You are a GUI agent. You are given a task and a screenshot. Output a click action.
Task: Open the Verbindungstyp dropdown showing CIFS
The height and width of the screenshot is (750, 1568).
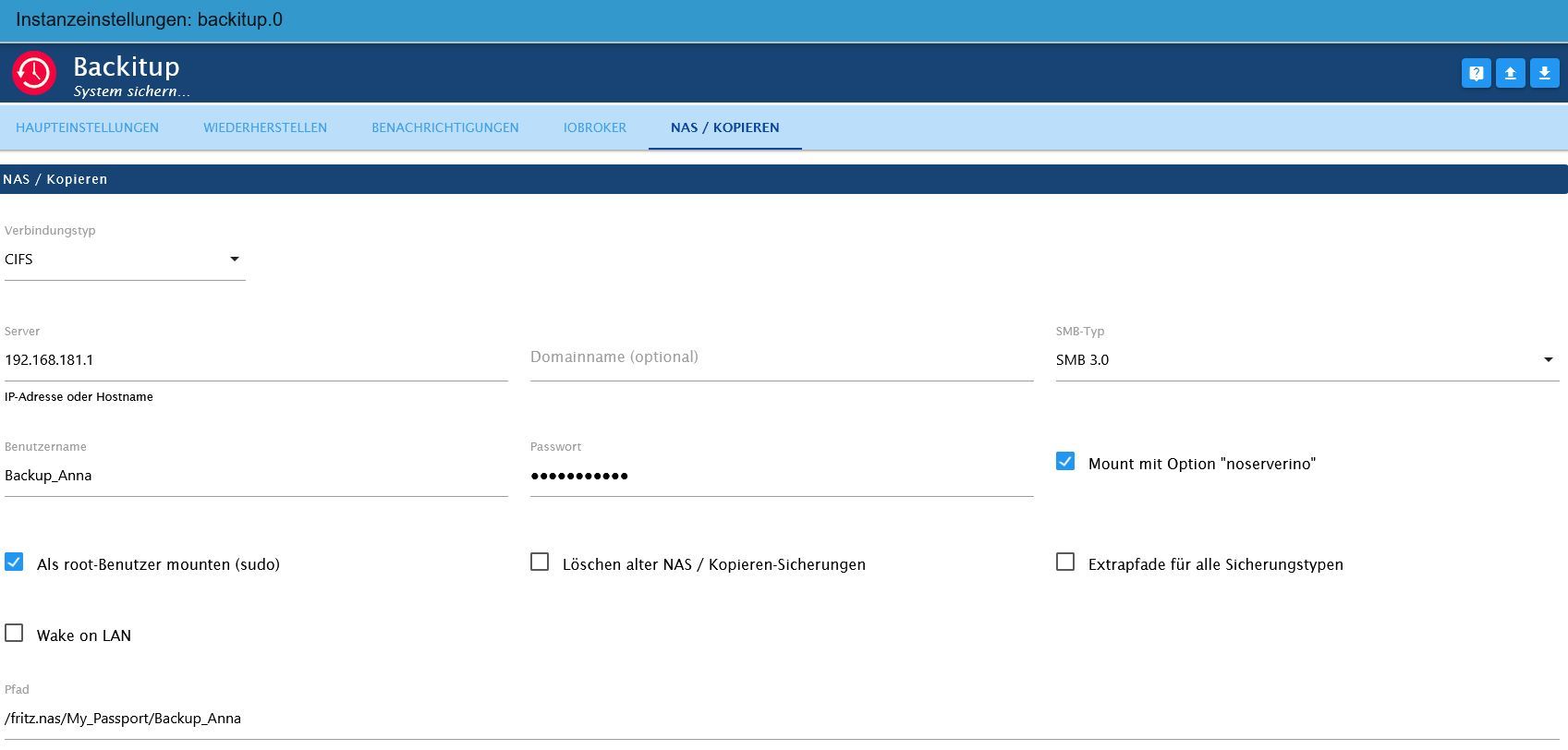pos(125,260)
